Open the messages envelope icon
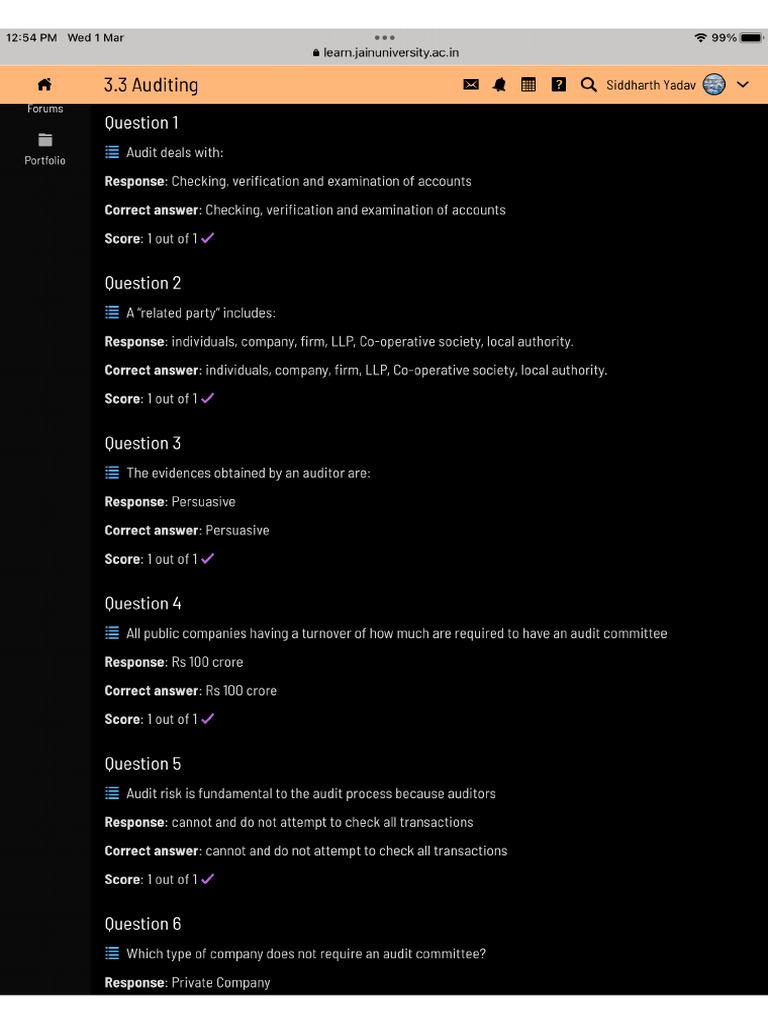 (x=471, y=85)
